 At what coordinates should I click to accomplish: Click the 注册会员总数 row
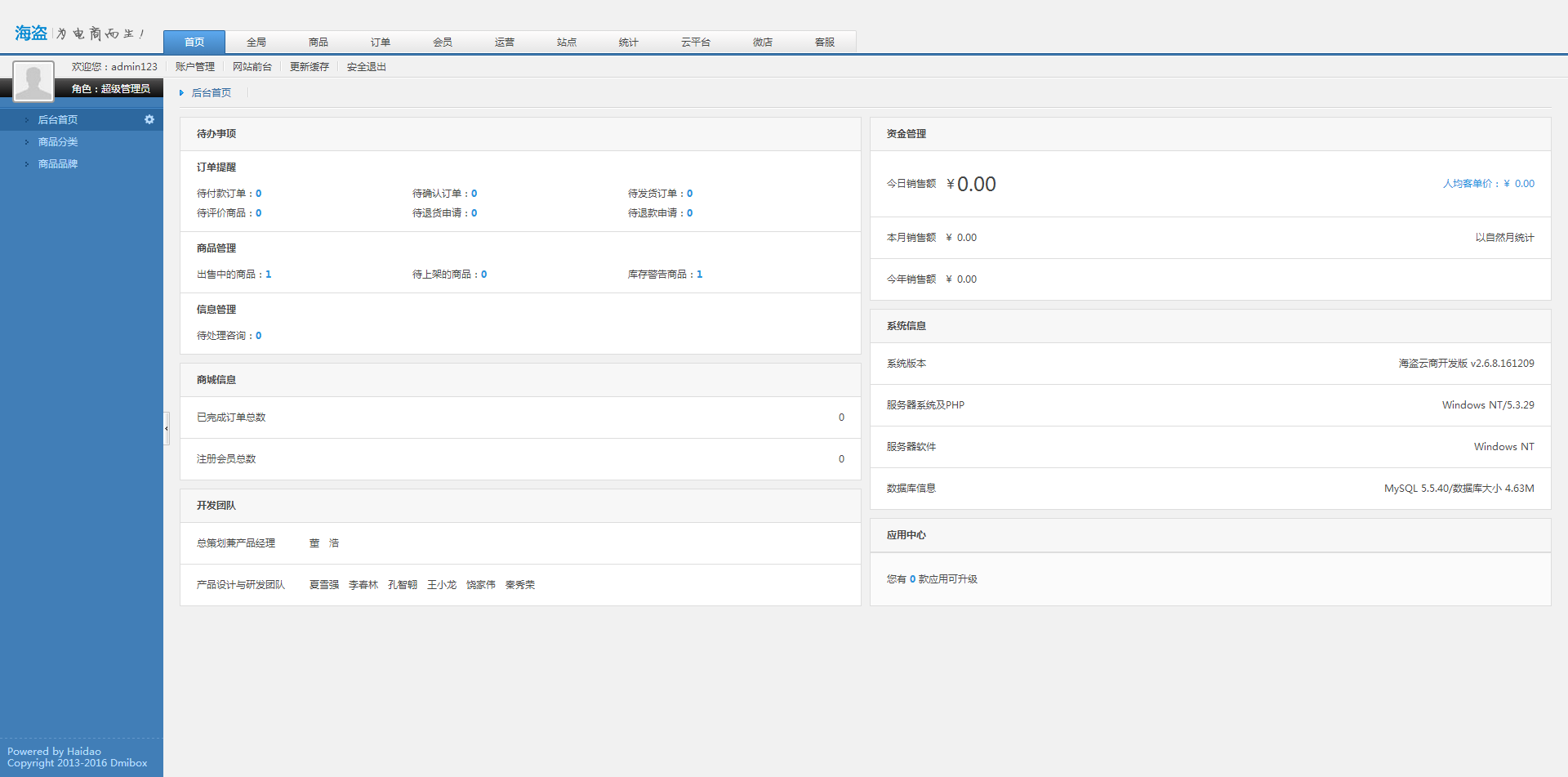point(520,459)
